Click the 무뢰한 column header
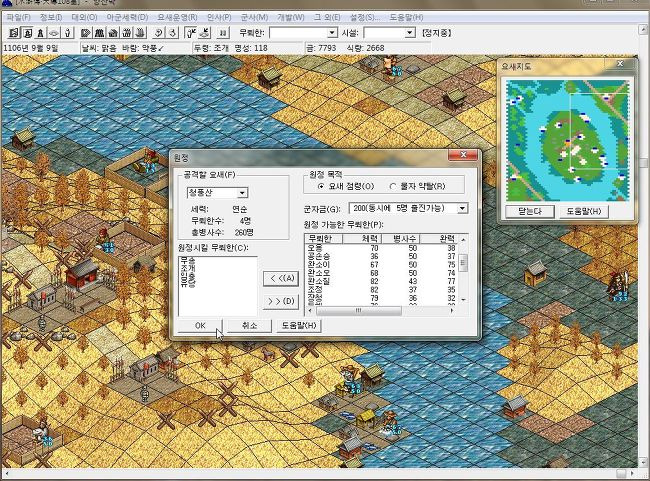 coord(323,238)
